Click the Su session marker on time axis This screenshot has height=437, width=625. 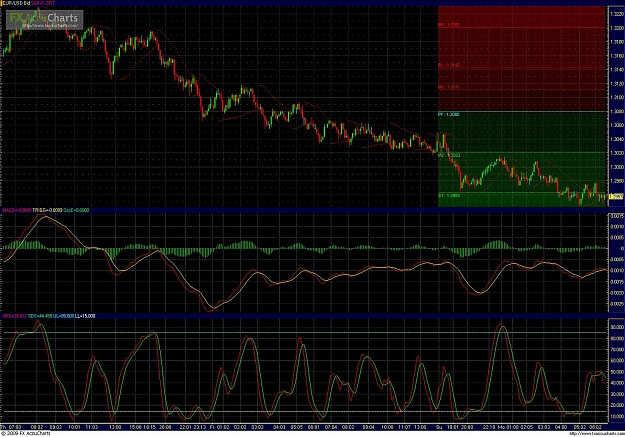click(x=439, y=427)
